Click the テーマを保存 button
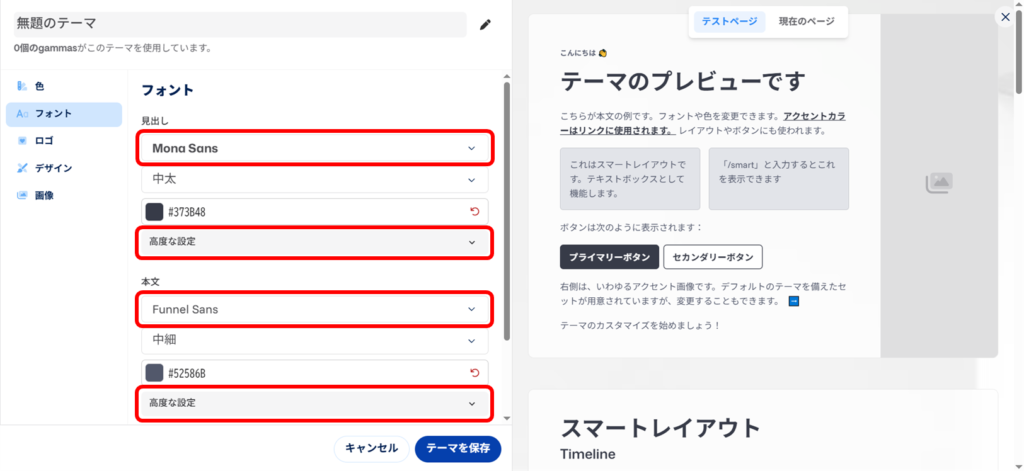The width and height of the screenshot is (1024, 471). pos(457,448)
